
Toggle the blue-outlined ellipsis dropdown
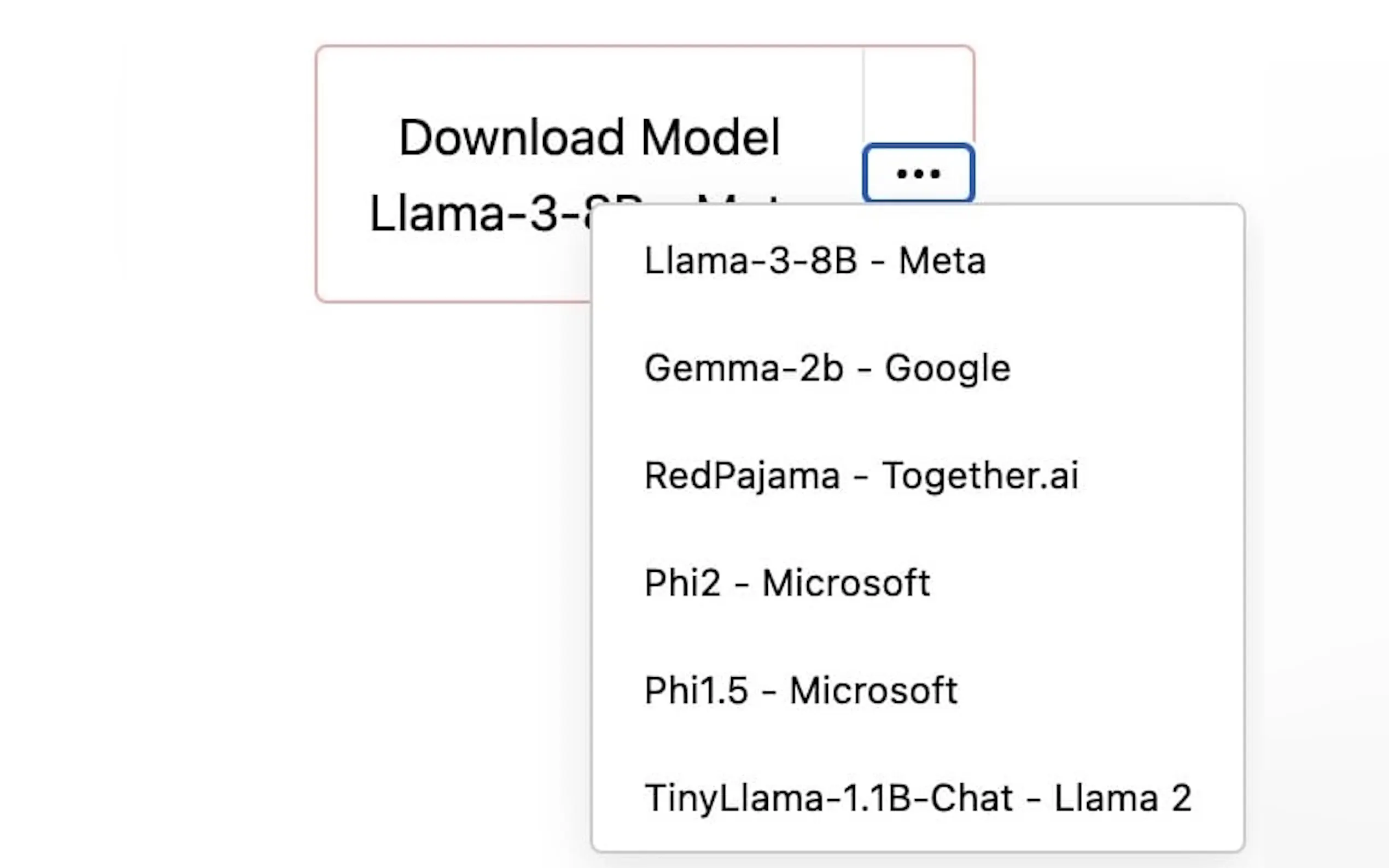pyautogui.click(x=918, y=173)
